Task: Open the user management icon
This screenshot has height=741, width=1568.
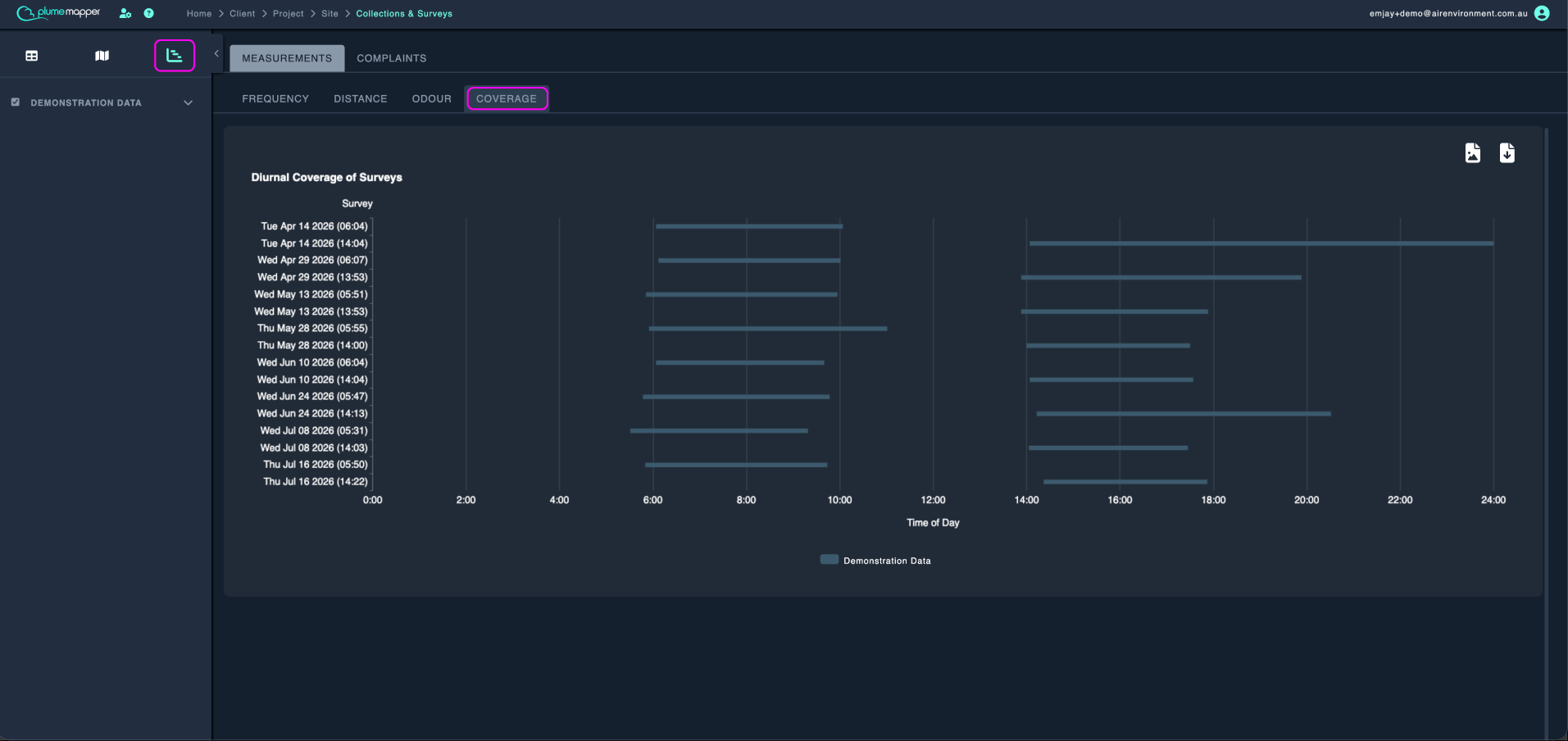Action: point(125,13)
